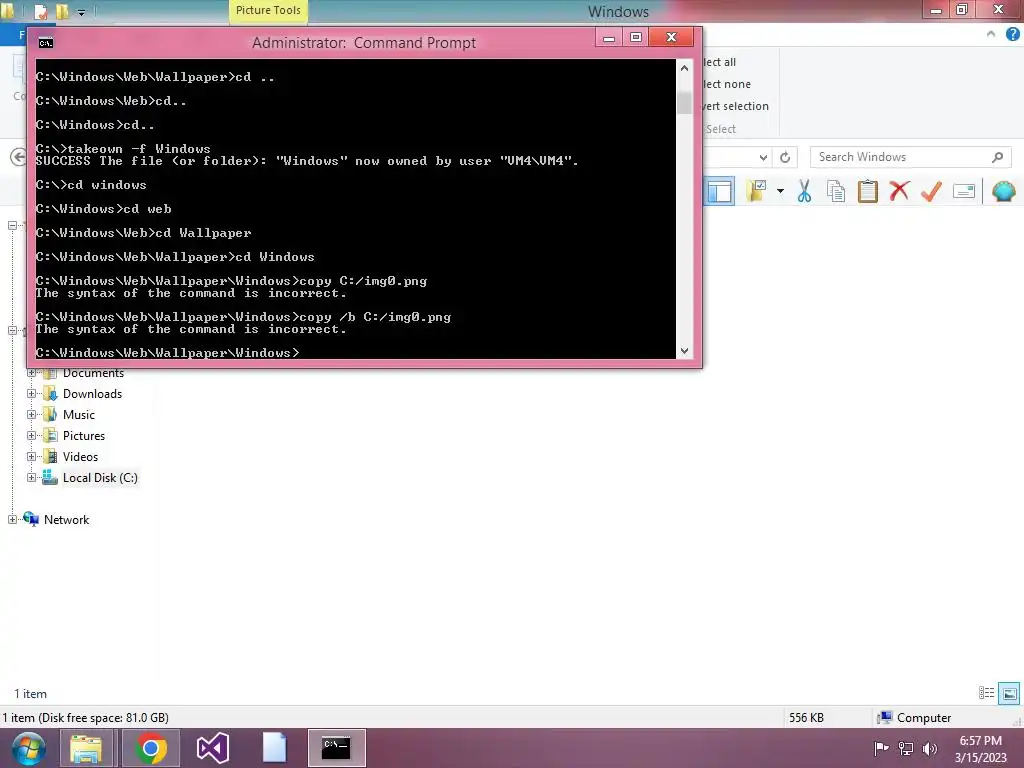Image resolution: width=1024 pixels, height=768 pixels.
Task: Click the Action Center flag tray icon
Action: point(881,748)
